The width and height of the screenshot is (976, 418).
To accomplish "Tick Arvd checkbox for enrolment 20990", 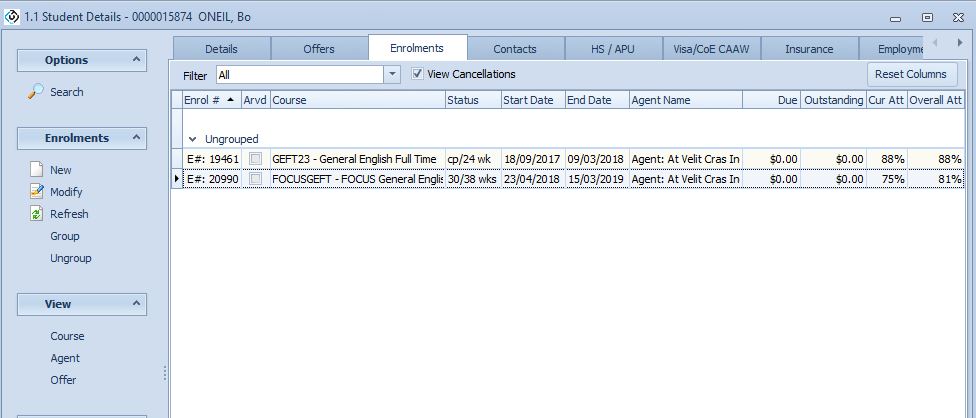I will 255,179.
